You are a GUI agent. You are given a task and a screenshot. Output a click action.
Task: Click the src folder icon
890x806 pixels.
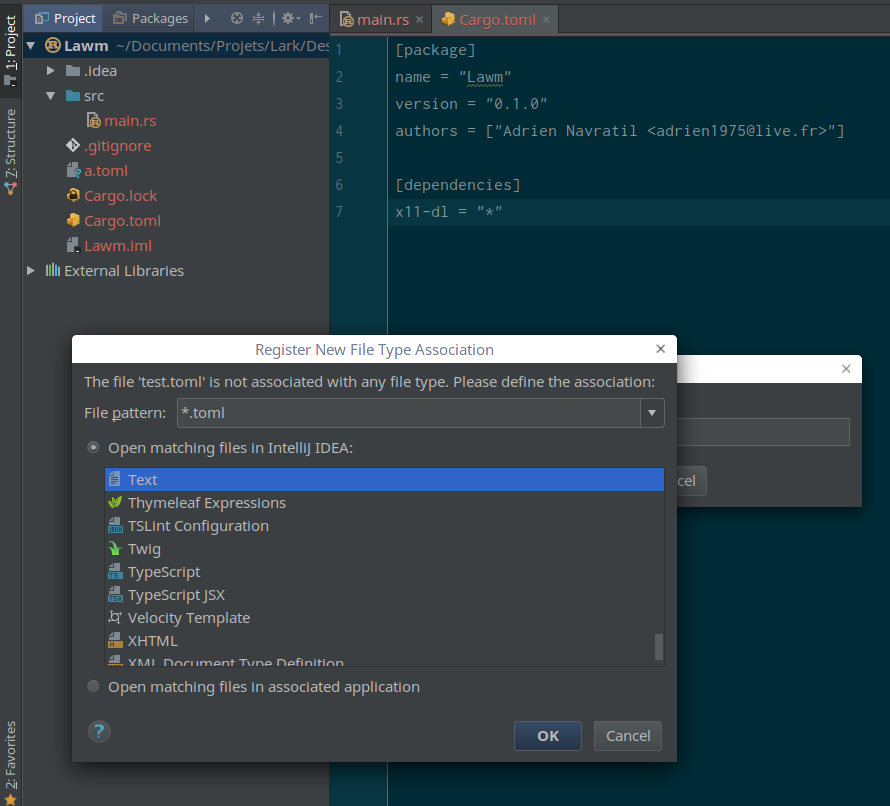pos(73,95)
